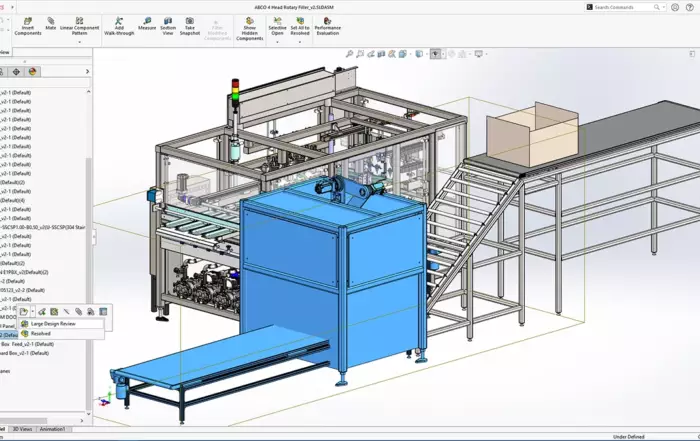The width and height of the screenshot is (700, 441).
Task: Click the tree's horizontal scrollbar thumb
Action: (23, 420)
